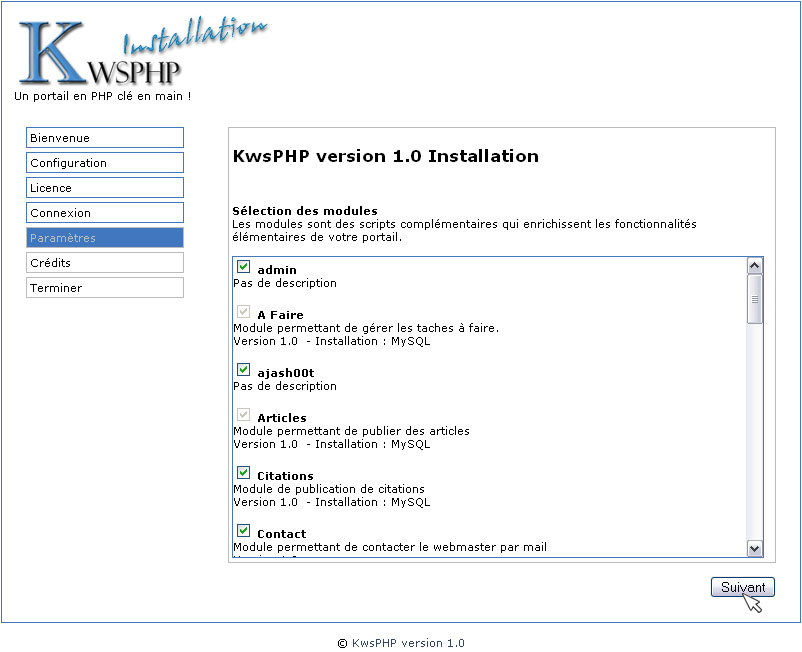Screen dimensions: 802x652
Task: Jump to the Connexion step
Action: point(105,213)
